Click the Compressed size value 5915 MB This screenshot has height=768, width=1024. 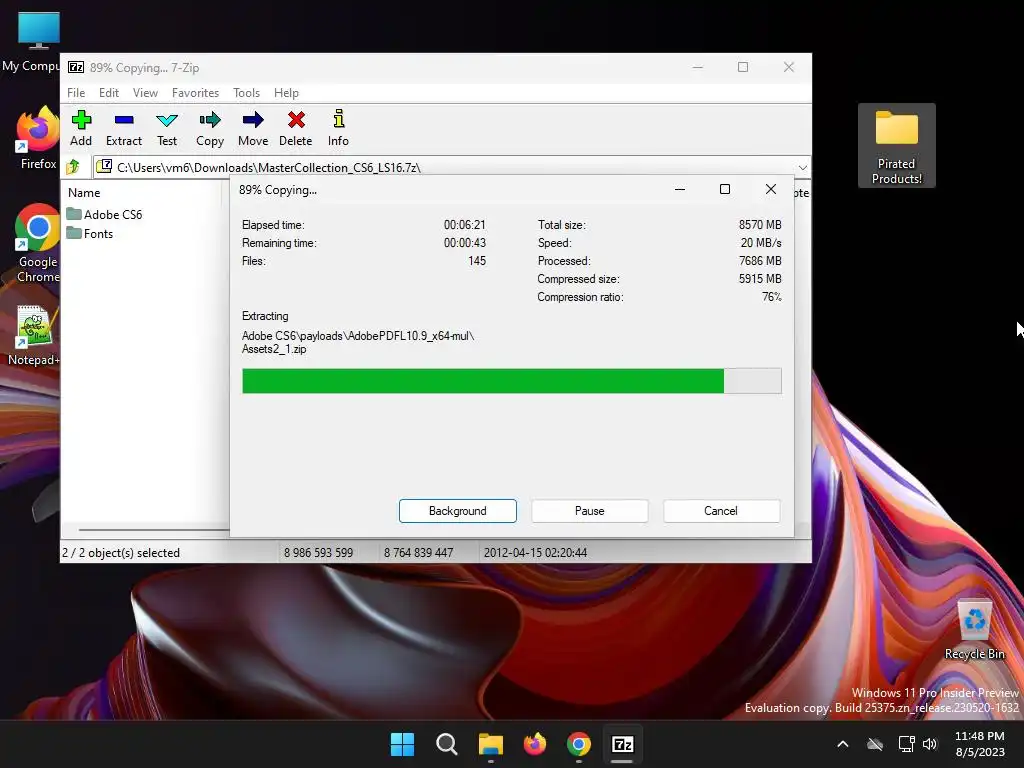tap(760, 279)
